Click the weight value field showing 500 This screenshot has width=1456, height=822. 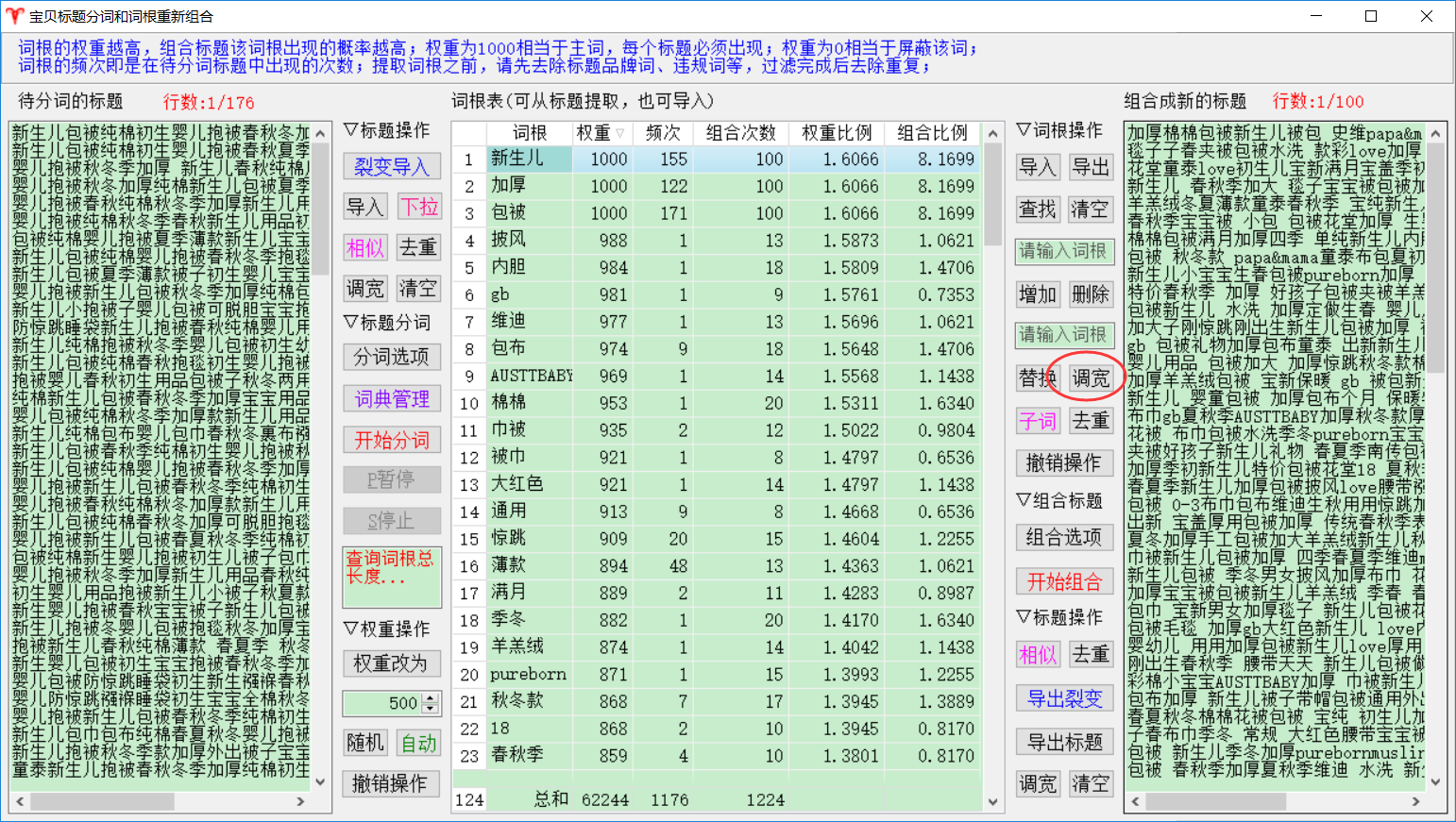382,703
